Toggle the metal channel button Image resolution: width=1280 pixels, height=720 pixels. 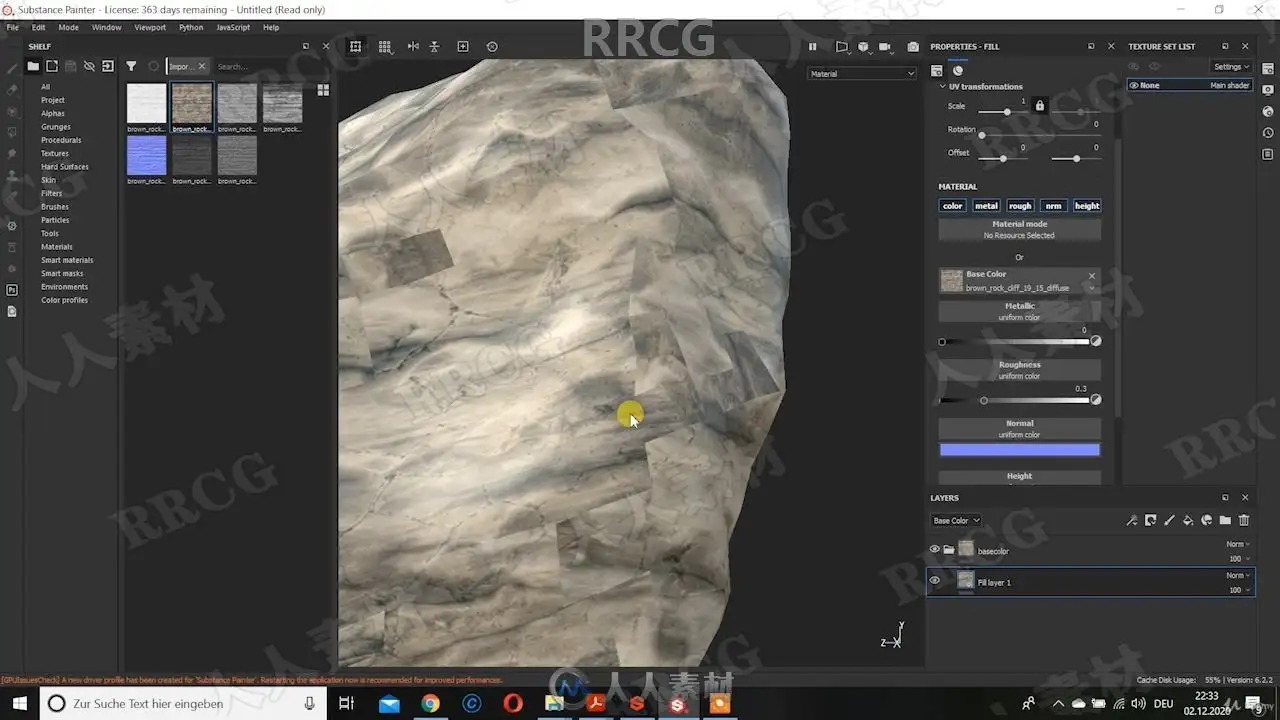tap(986, 206)
